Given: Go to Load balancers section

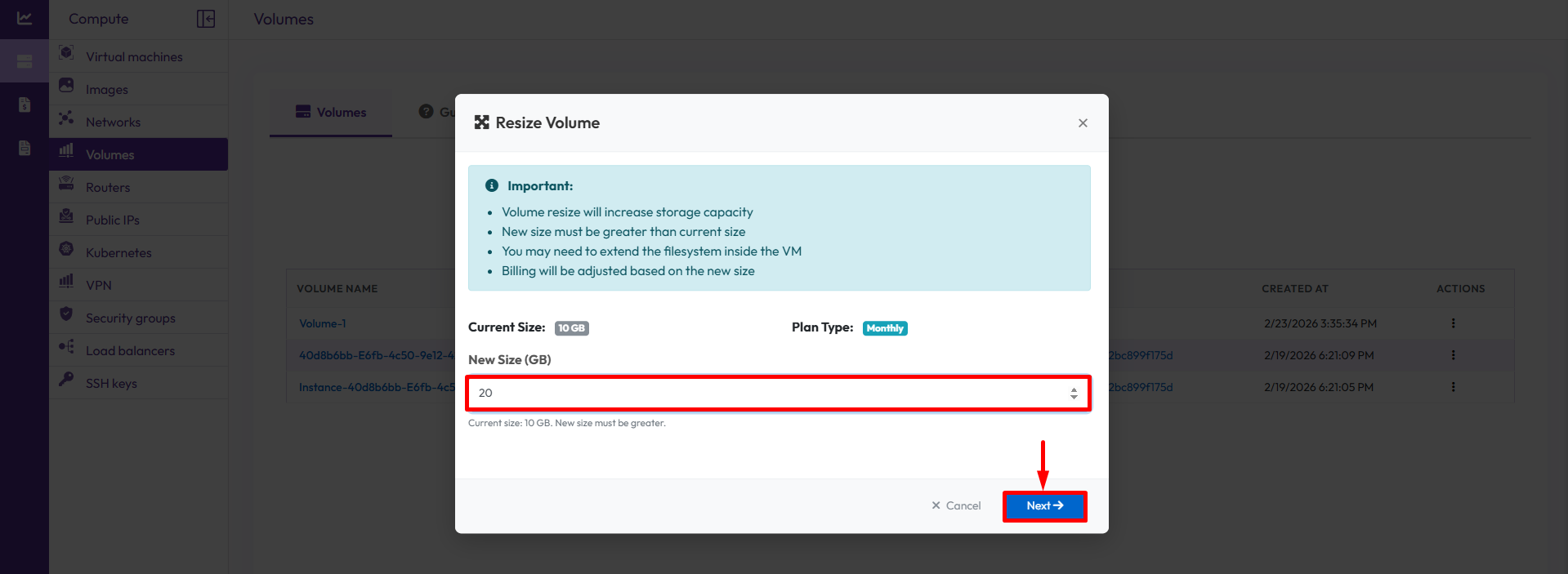Looking at the screenshot, I should point(130,351).
